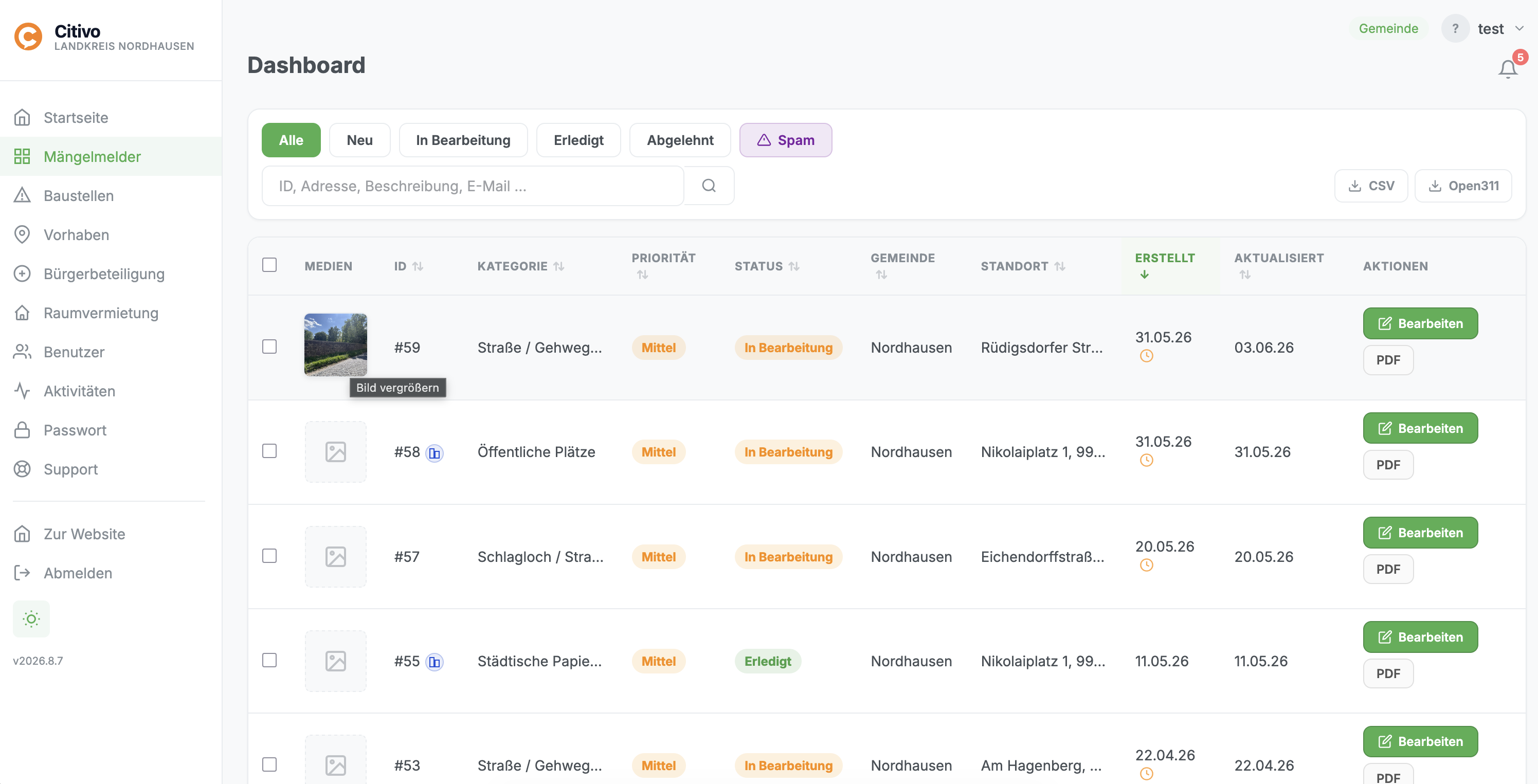This screenshot has height=784, width=1538.
Task: Reverse sort on Erstellt column
Action: (1165, 266)
